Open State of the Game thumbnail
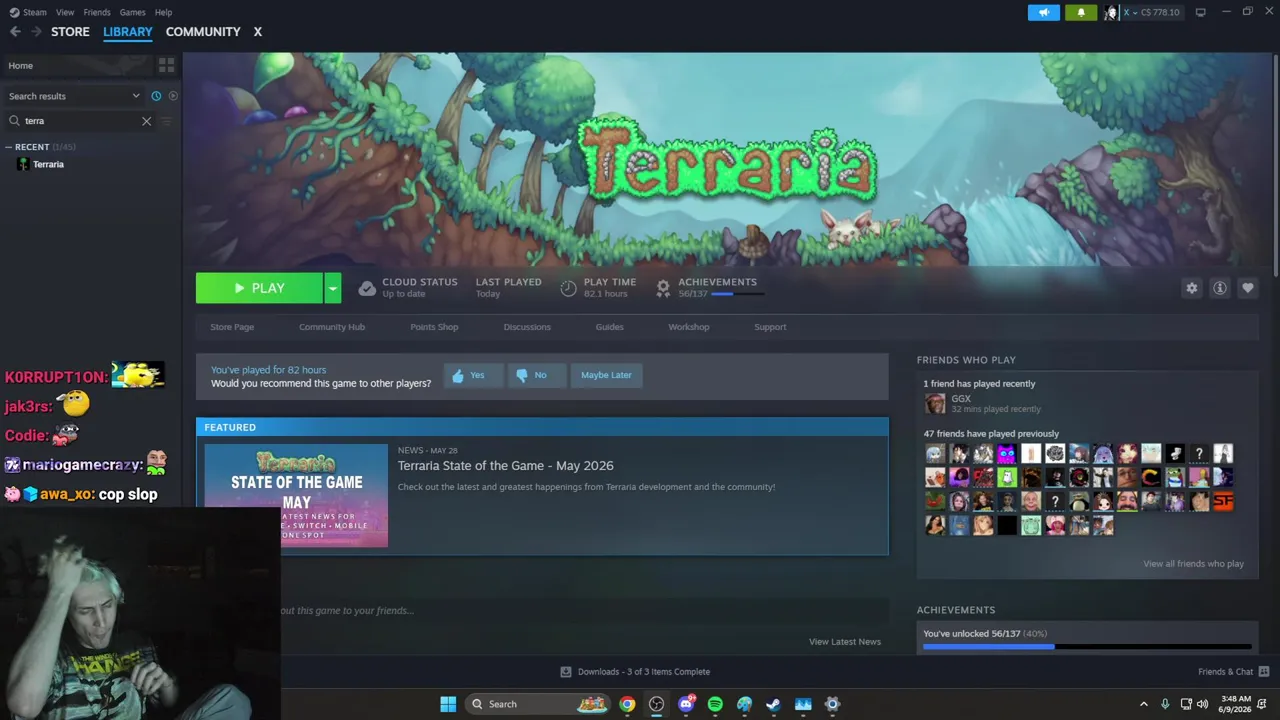Image resolution: width=1280 pixels, height=720 pixels. 296,496
